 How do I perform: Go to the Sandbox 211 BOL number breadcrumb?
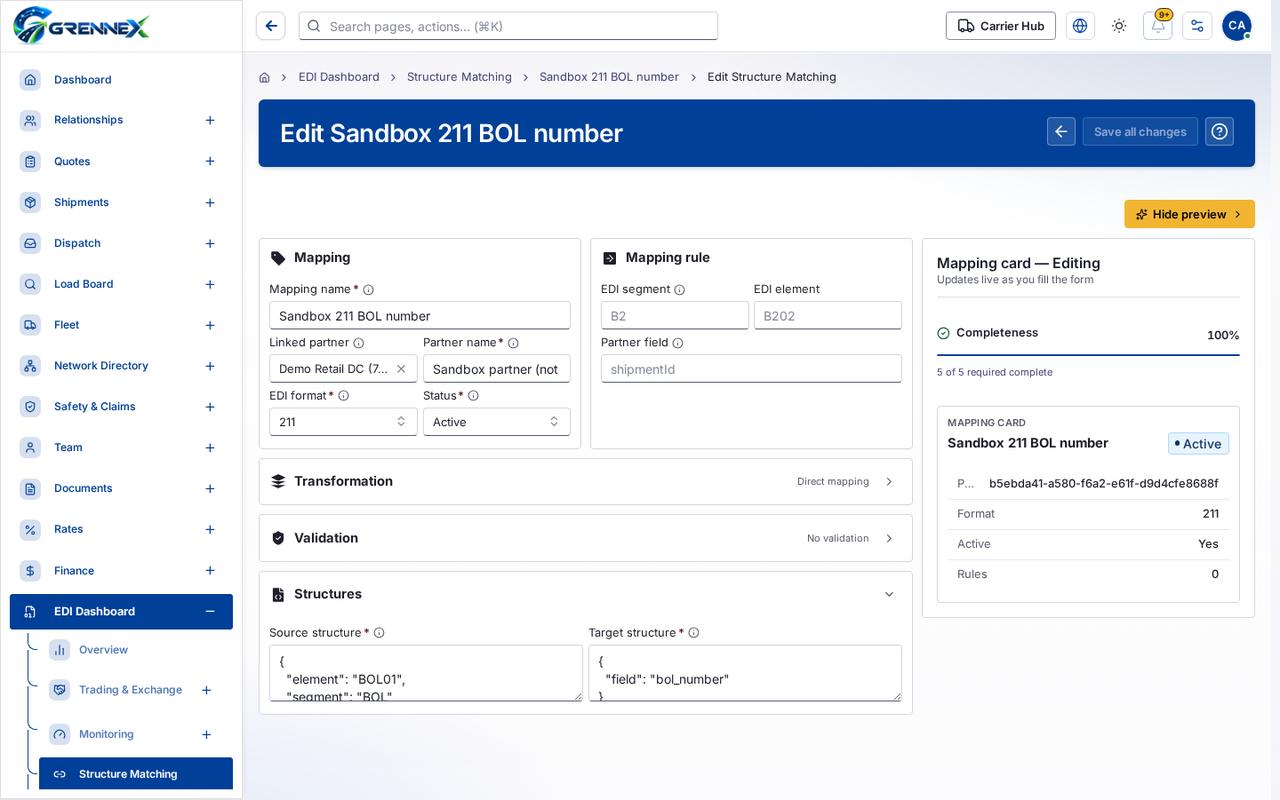coord(609,77)
